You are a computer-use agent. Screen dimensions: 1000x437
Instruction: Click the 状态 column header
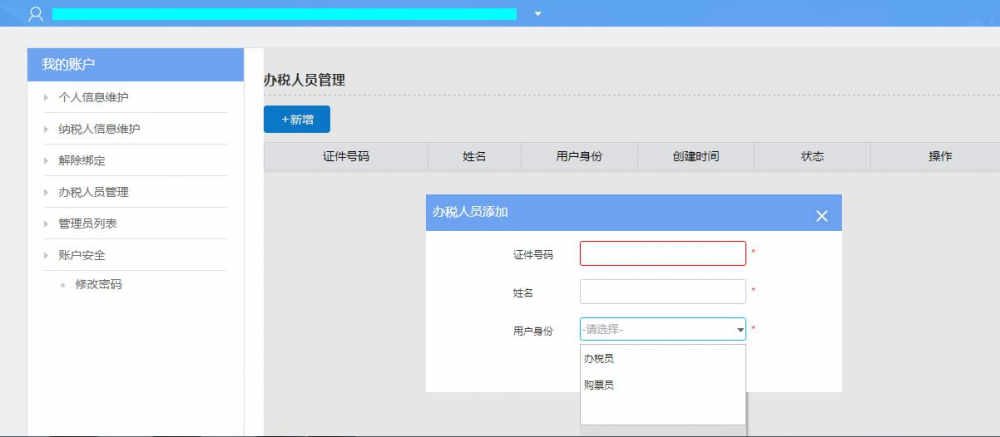(x=812, y=157)
